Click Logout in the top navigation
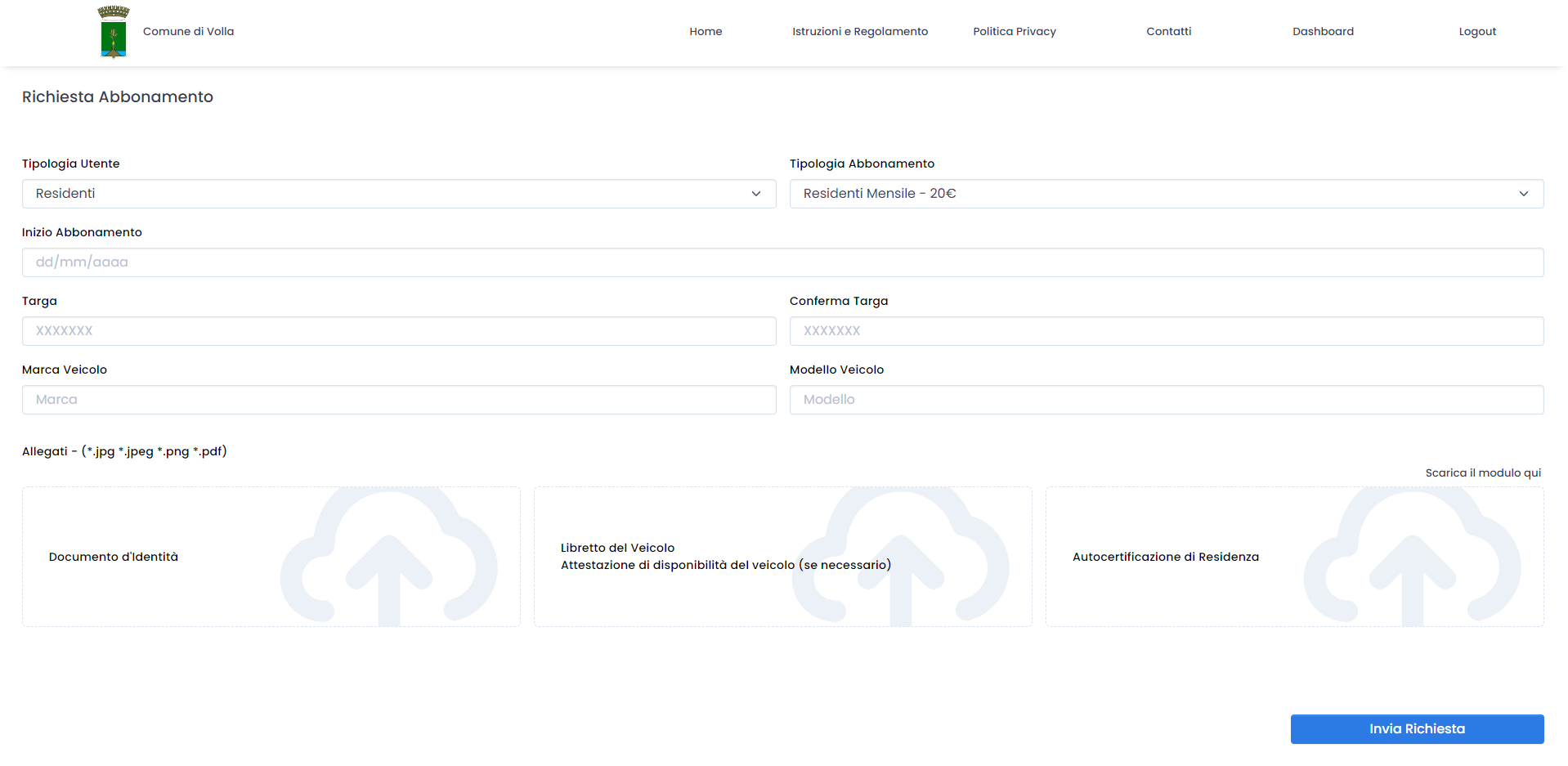The height and width of the screenshot is (766, 1568). point(1477,31)
